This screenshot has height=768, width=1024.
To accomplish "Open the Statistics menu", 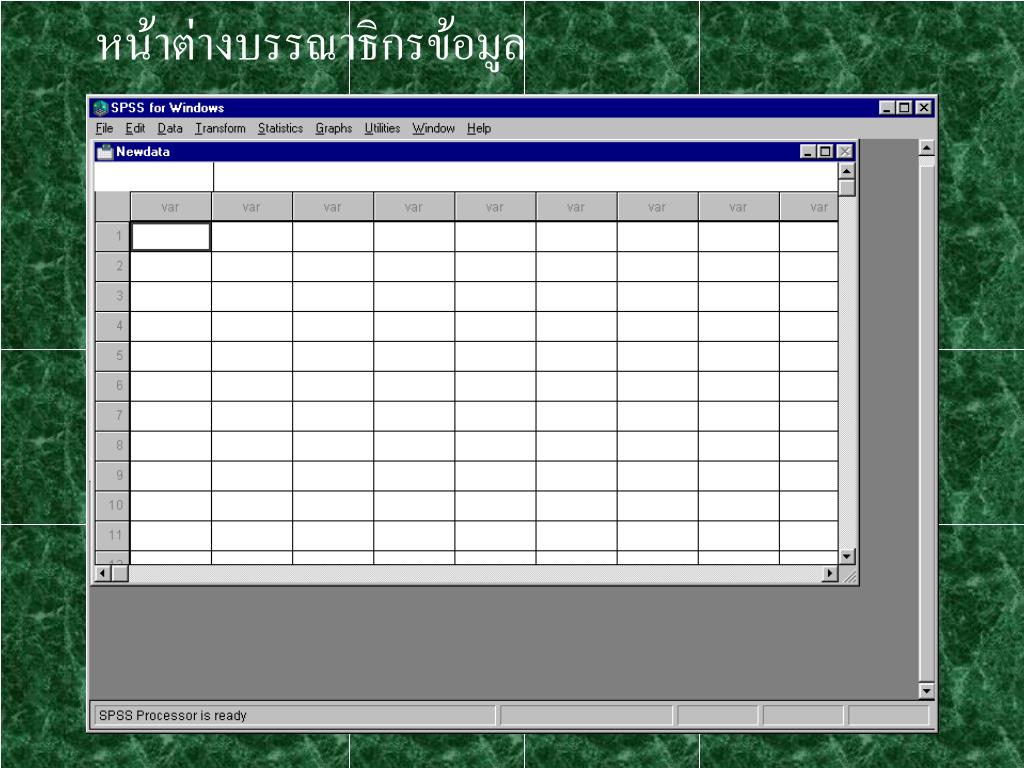I will click(280, 129).
